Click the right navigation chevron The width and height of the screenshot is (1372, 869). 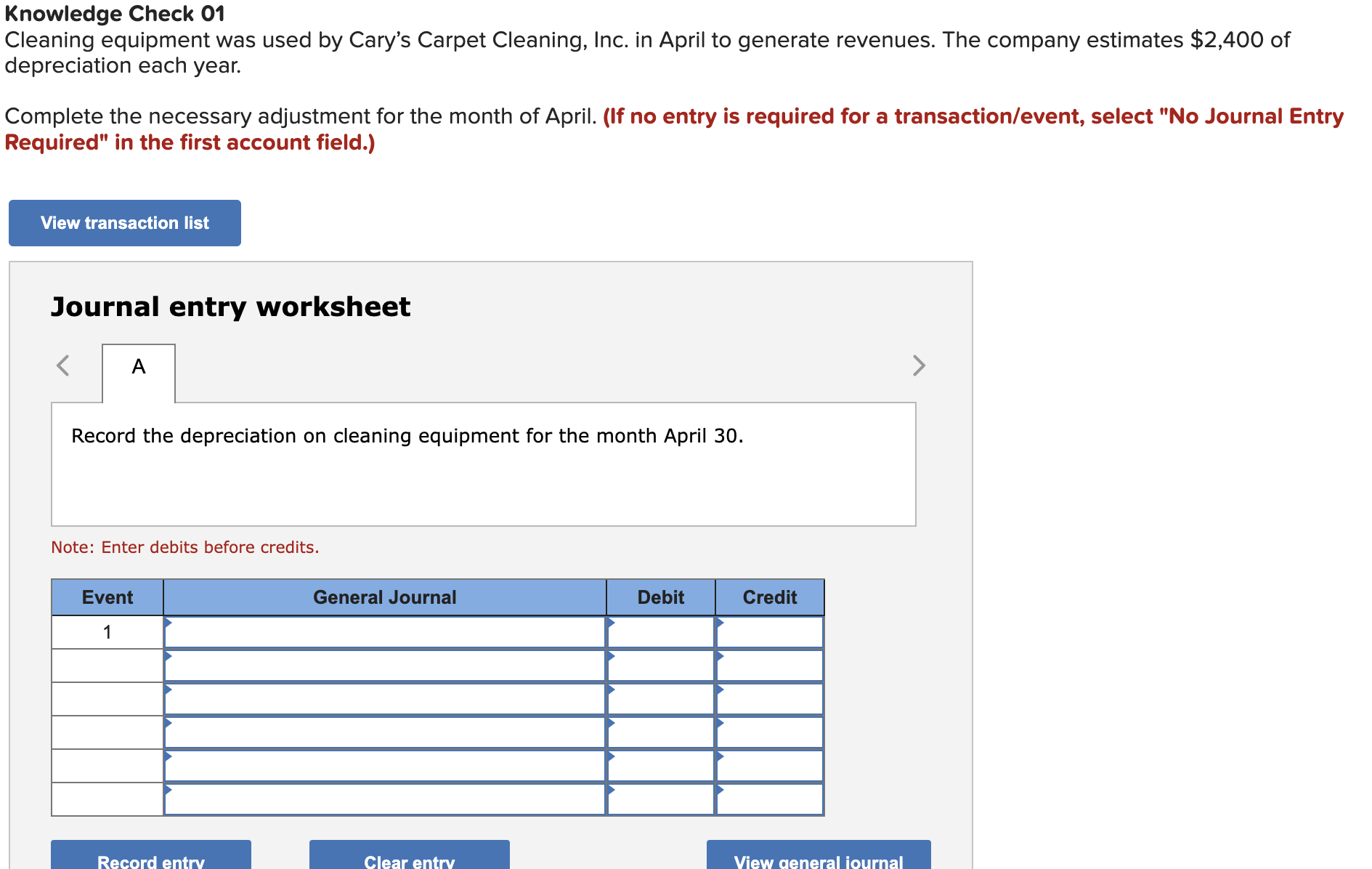tap(919, 365)
